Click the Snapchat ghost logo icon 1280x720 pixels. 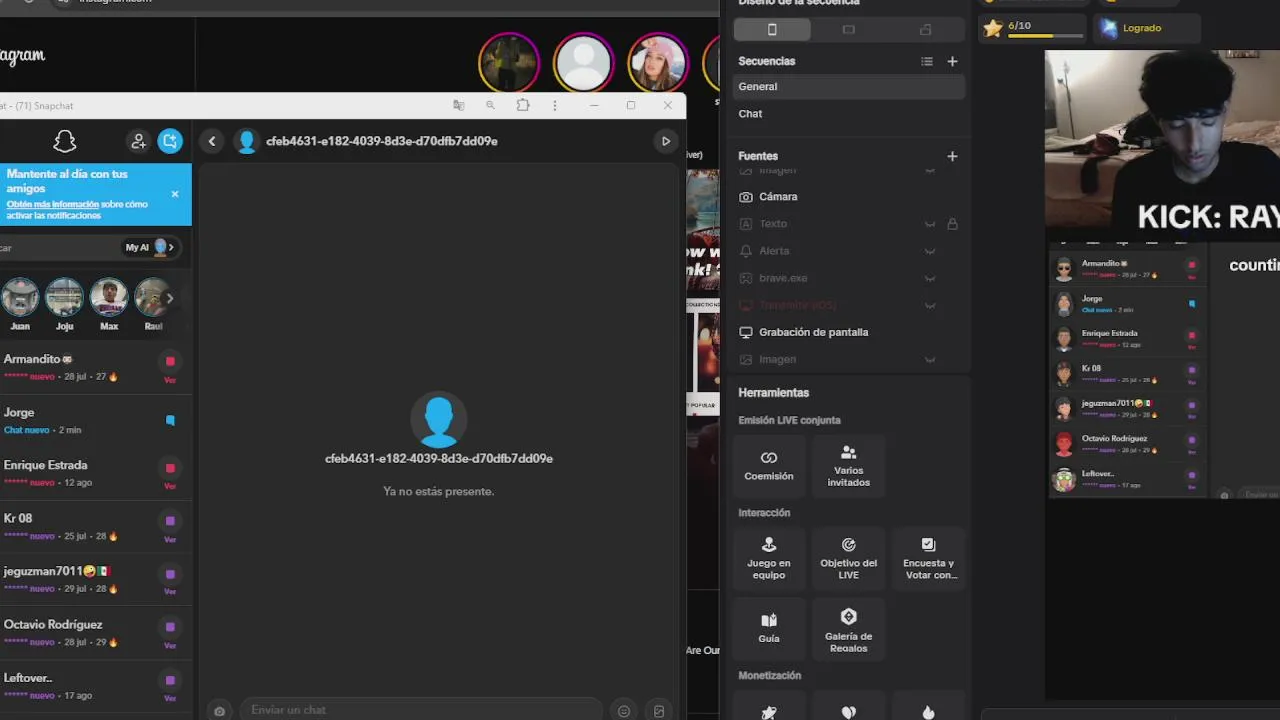point(65,141)
